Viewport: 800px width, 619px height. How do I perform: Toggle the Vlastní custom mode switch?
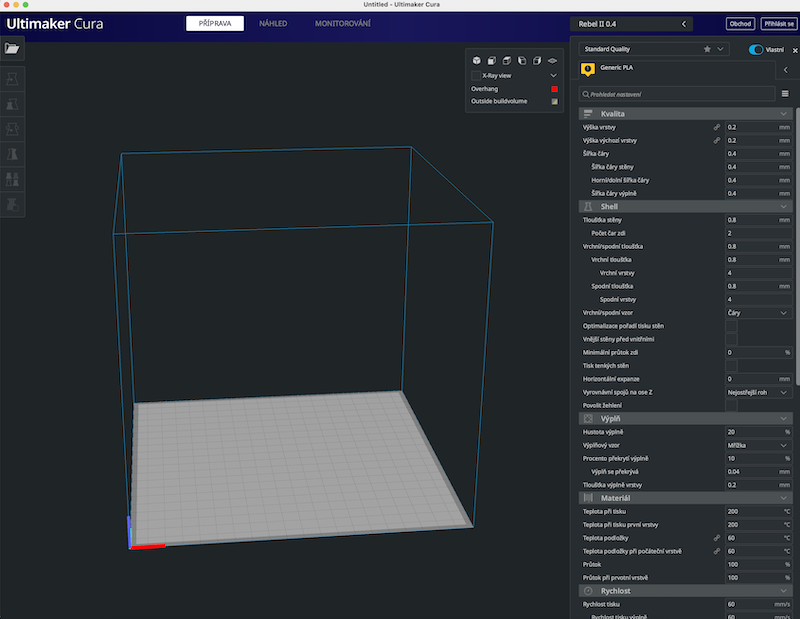[x=757, y=49]
